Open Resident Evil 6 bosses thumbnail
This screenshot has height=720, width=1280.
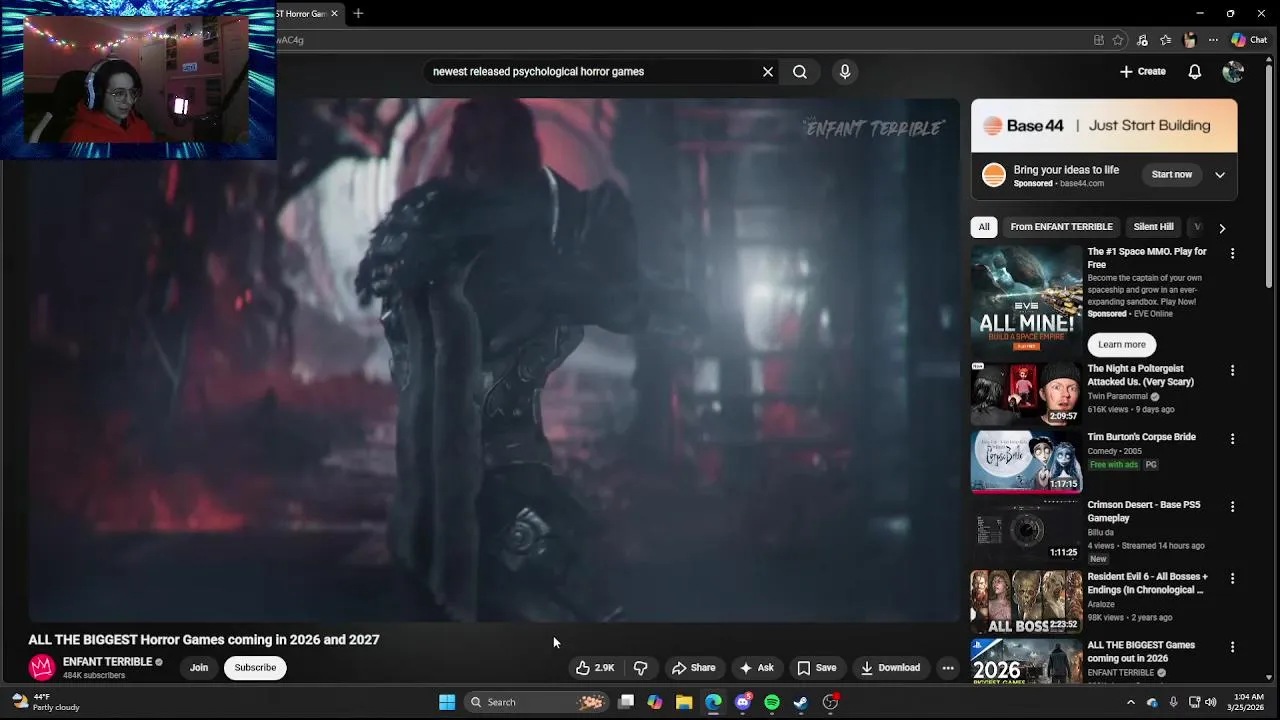pos(1026,602)
